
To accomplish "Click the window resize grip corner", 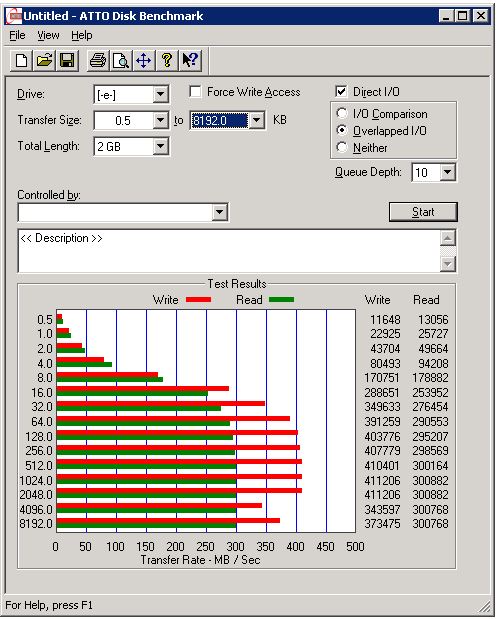I will pos(484,607).
